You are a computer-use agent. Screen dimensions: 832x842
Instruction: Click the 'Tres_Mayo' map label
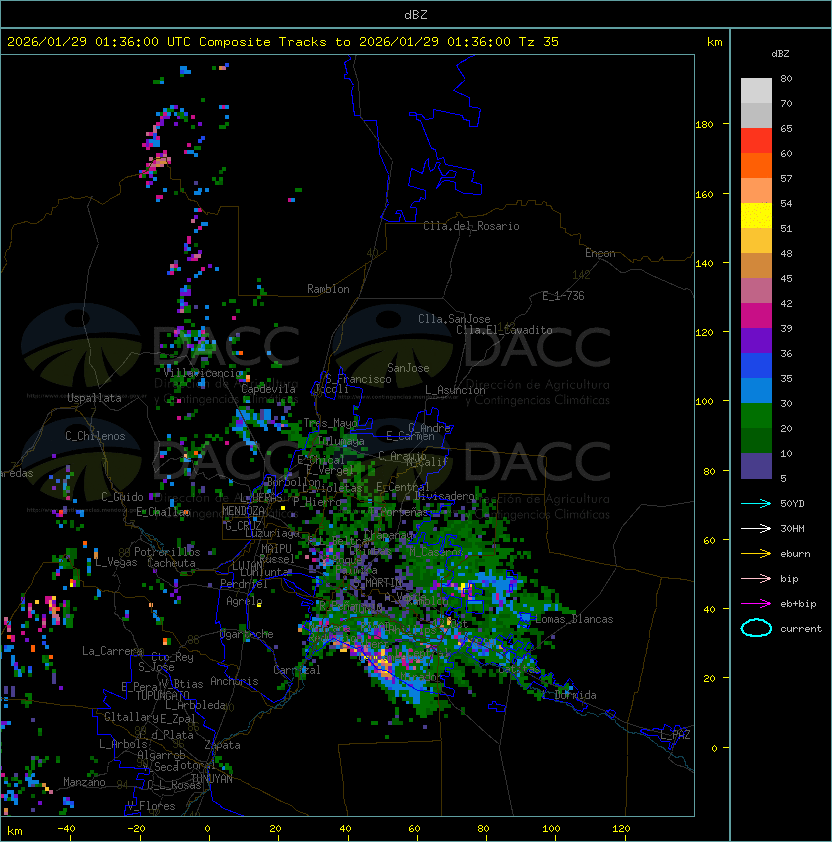coord(330,423)
